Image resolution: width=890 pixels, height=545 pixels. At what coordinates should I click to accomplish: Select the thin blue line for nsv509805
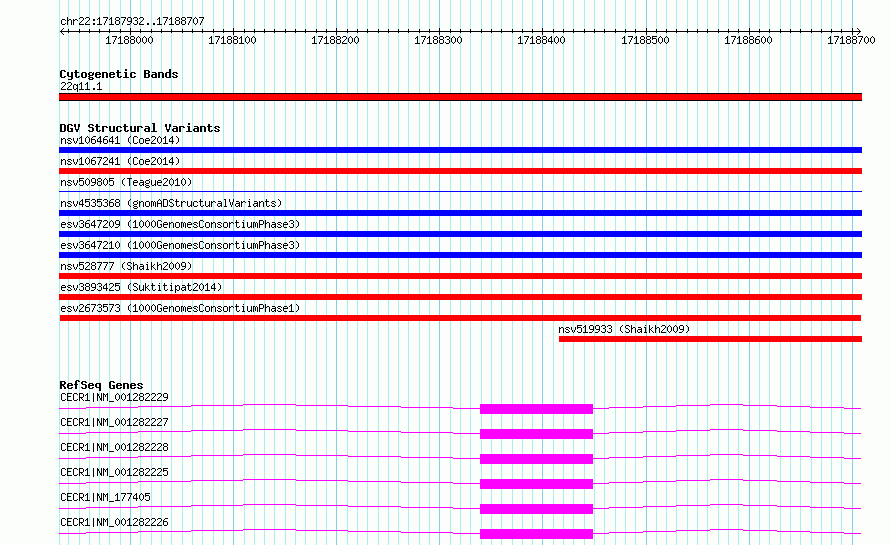460,191
